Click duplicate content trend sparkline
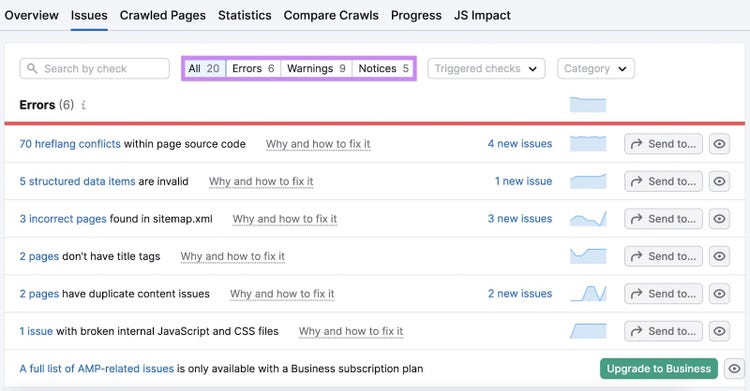The width and height of the screenshot is (750, 391). click(x=588, y=294)
